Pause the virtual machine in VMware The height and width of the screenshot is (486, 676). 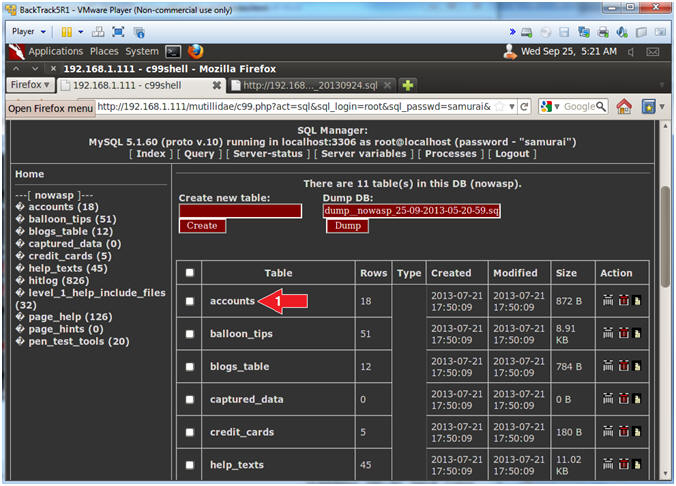point(67,32)
